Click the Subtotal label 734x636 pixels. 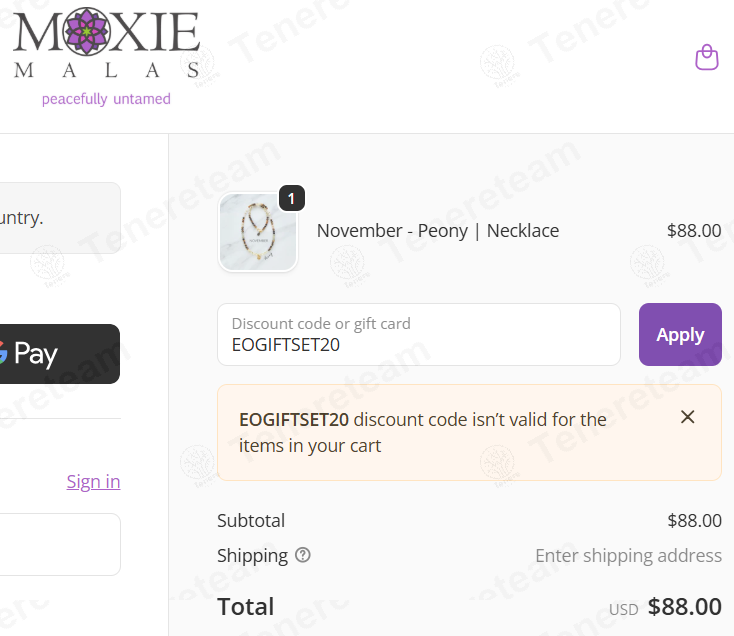pos(251,520)
